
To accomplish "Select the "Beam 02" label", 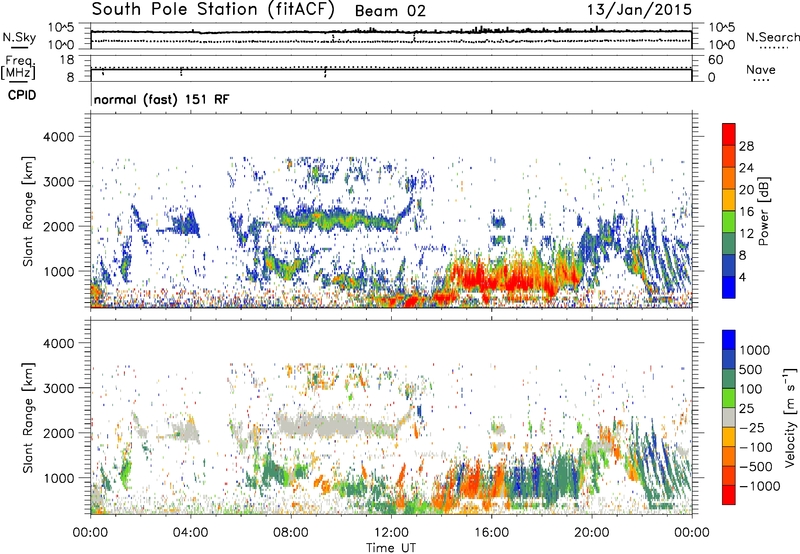I will (390, 11).
